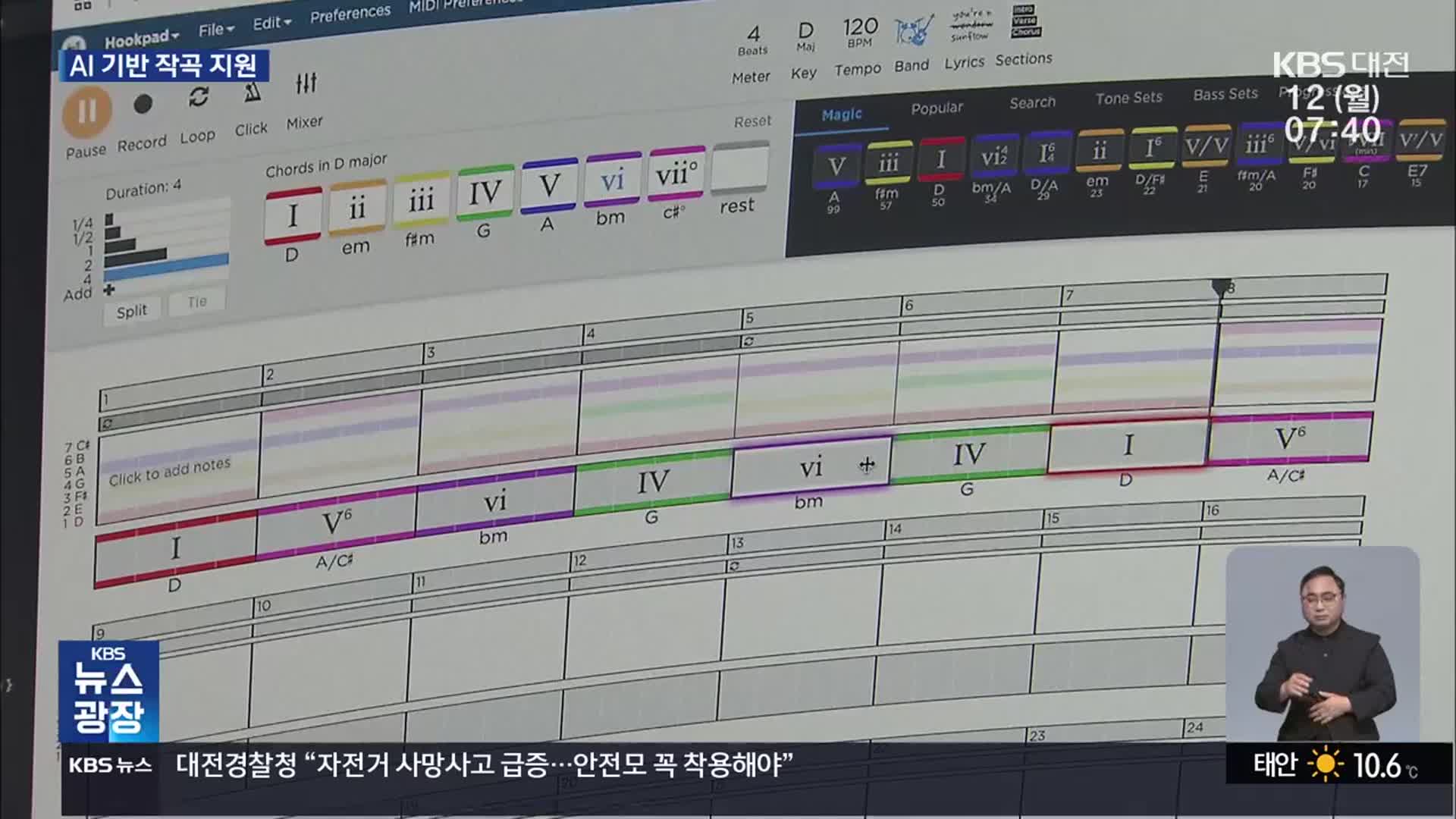The image size is (1456, 819).
Task: Toggle the metronome Click icon
Action: 252,93
